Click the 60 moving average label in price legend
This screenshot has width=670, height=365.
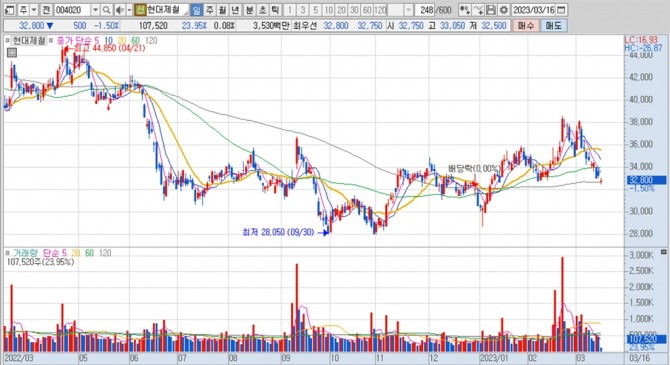135,41
